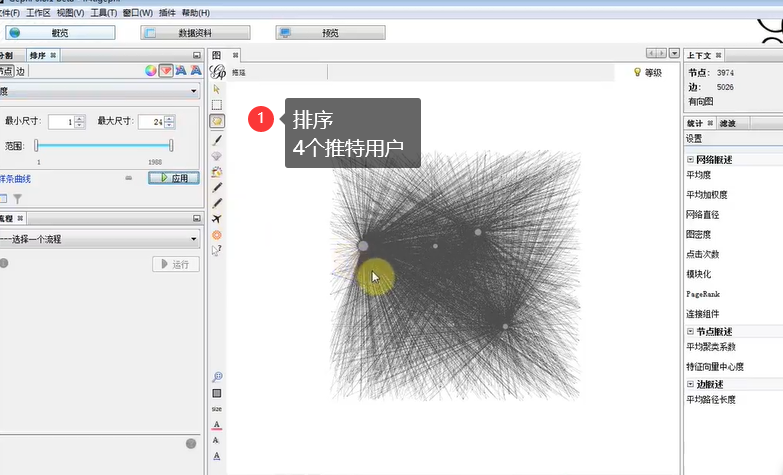The image size is (783, 475).
Task: Click the 平均度 statistic row
Action: coord(699,175)
